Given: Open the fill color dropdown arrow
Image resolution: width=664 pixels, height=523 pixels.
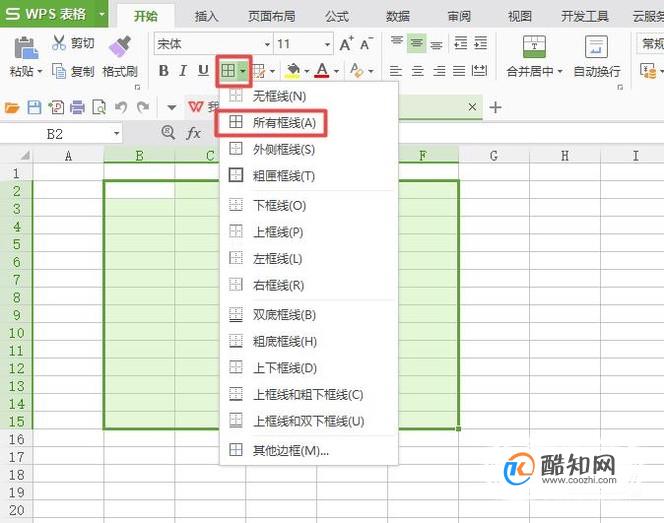Looking at the screenshot, I should tap(307, 71).
